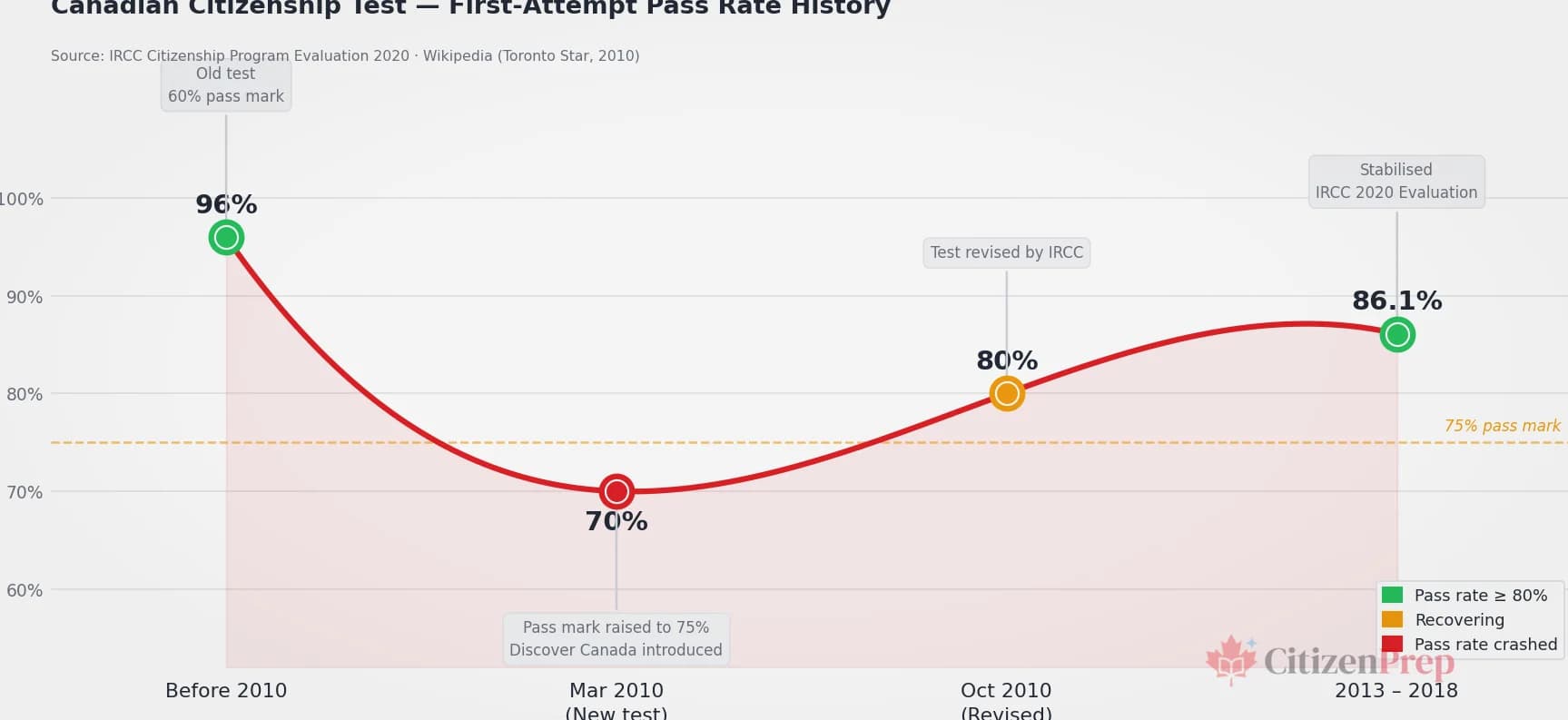1568x720 pixels.
Task: Click the Oct 2010 axis label
Action: click(1006, 691)
